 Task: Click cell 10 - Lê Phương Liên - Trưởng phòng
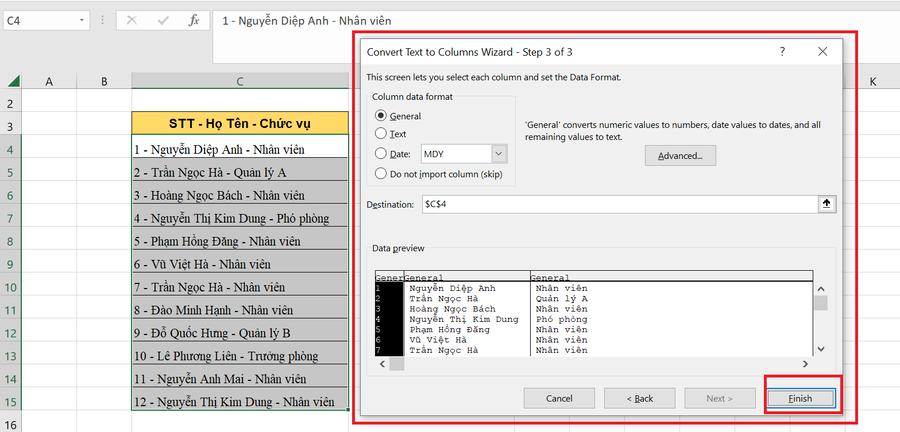[x=240, y=353]
